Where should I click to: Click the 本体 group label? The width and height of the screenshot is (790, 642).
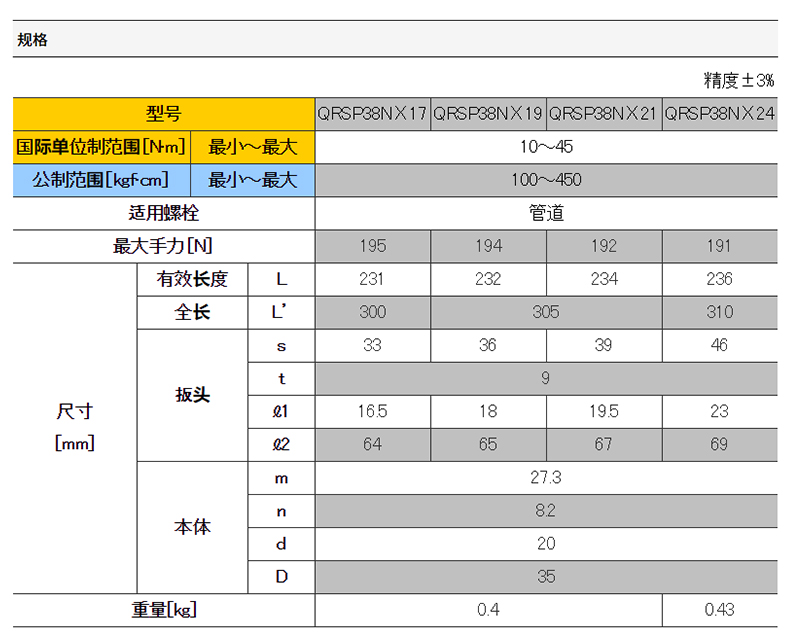(192, 527)
